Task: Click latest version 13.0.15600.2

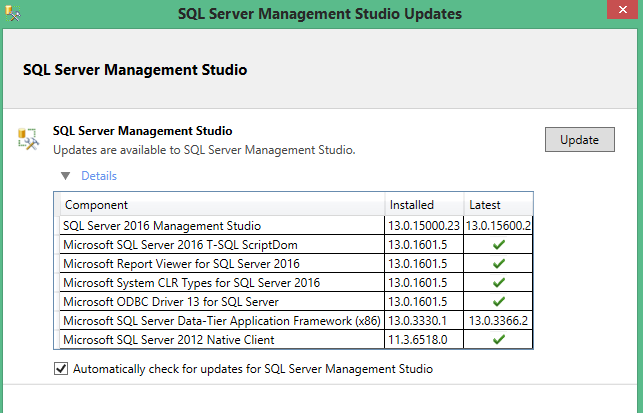Action: pyautogui.click(x=498, y=226)
